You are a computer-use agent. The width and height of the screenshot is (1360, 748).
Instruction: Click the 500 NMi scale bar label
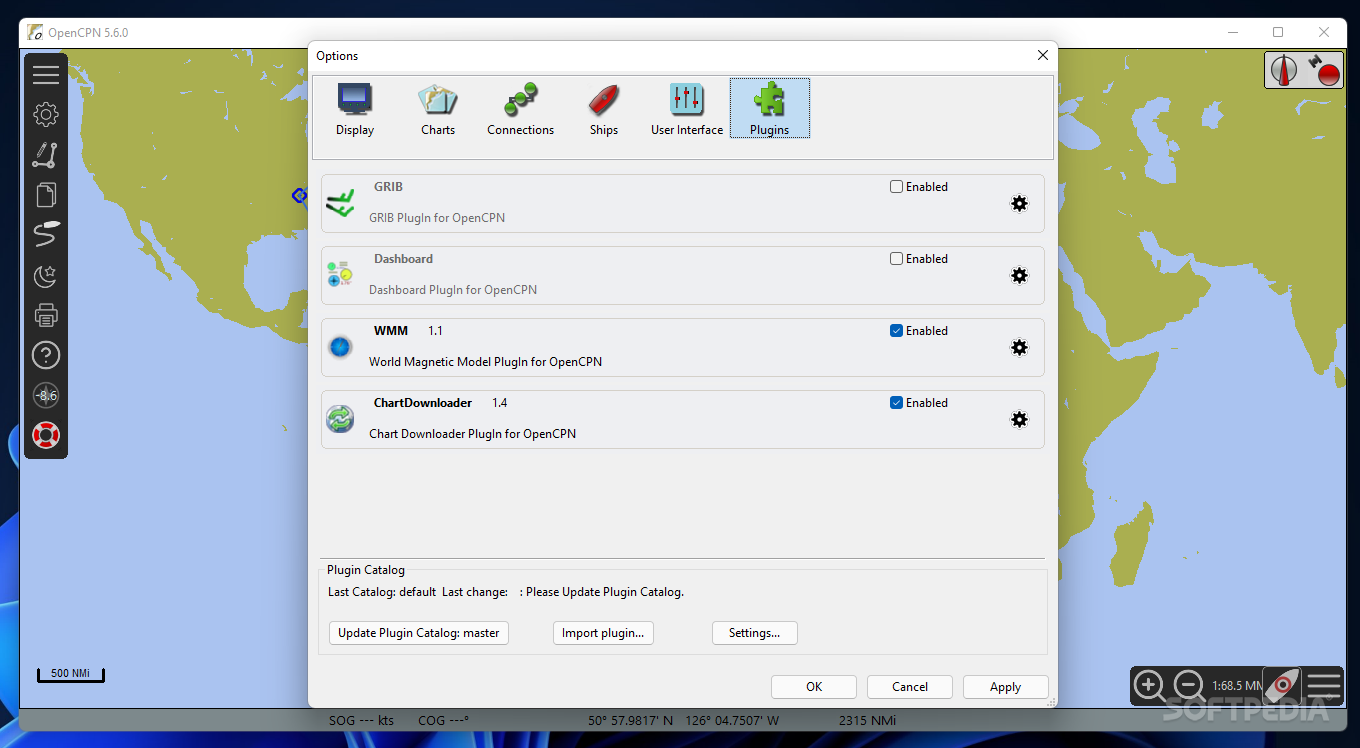pos(70,673)
